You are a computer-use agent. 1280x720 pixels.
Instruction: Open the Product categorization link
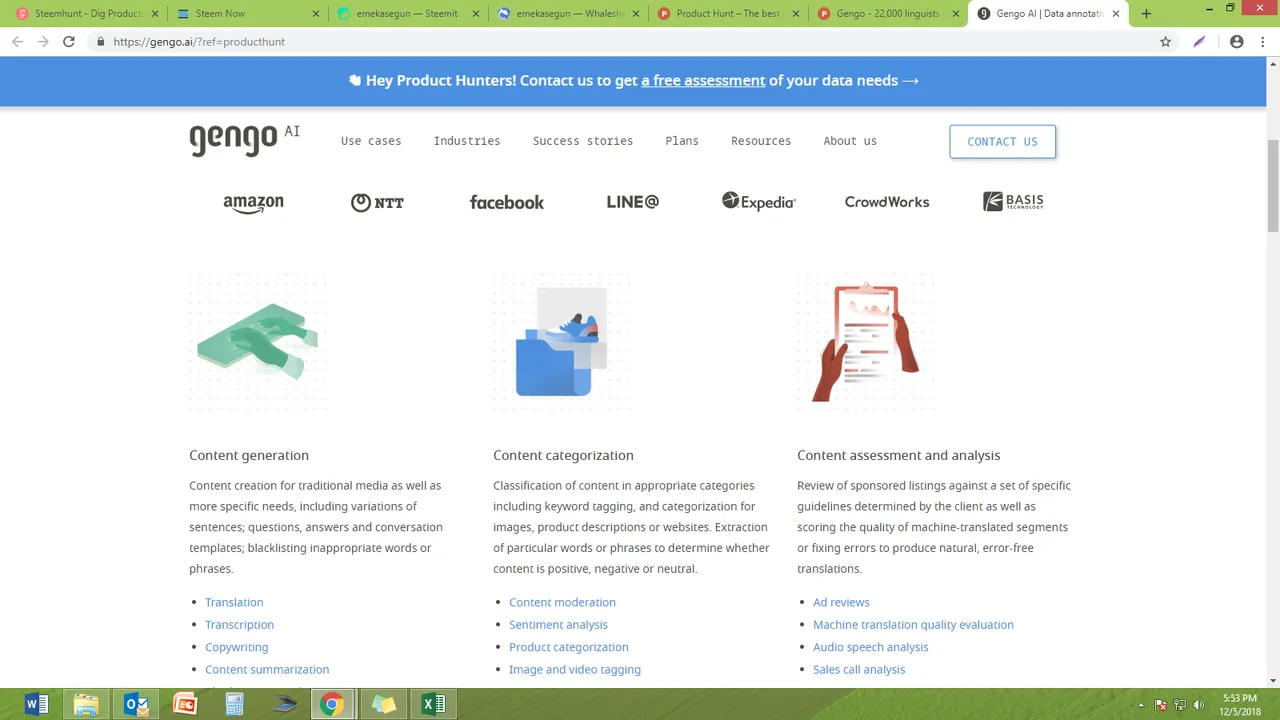click(569, 647)
